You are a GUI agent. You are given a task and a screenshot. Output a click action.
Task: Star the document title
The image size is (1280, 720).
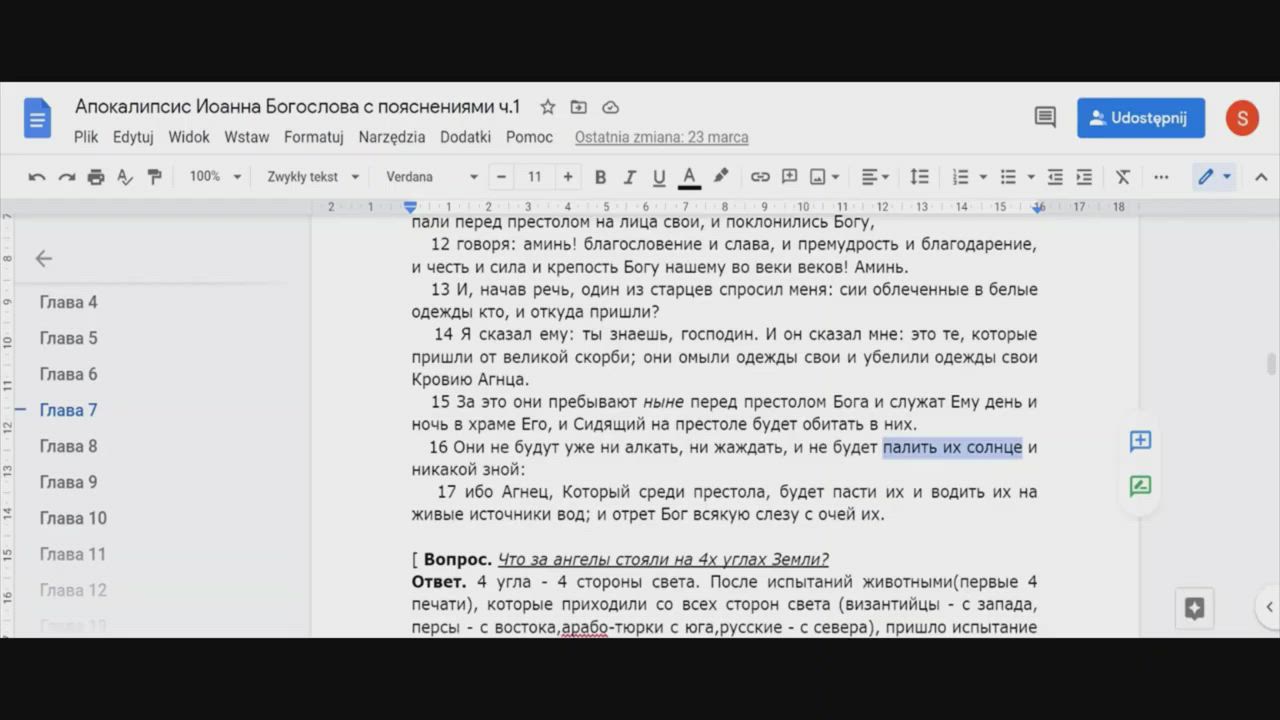(x=548, y=107)
